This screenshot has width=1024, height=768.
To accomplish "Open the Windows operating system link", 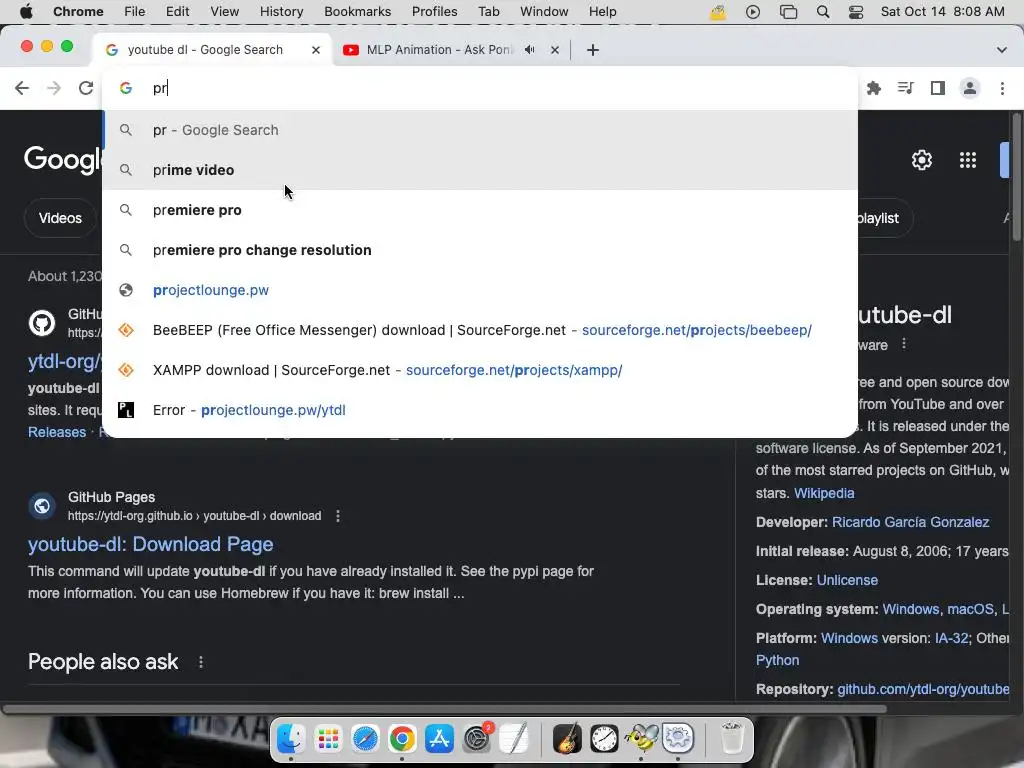I will tap(910, 609).
